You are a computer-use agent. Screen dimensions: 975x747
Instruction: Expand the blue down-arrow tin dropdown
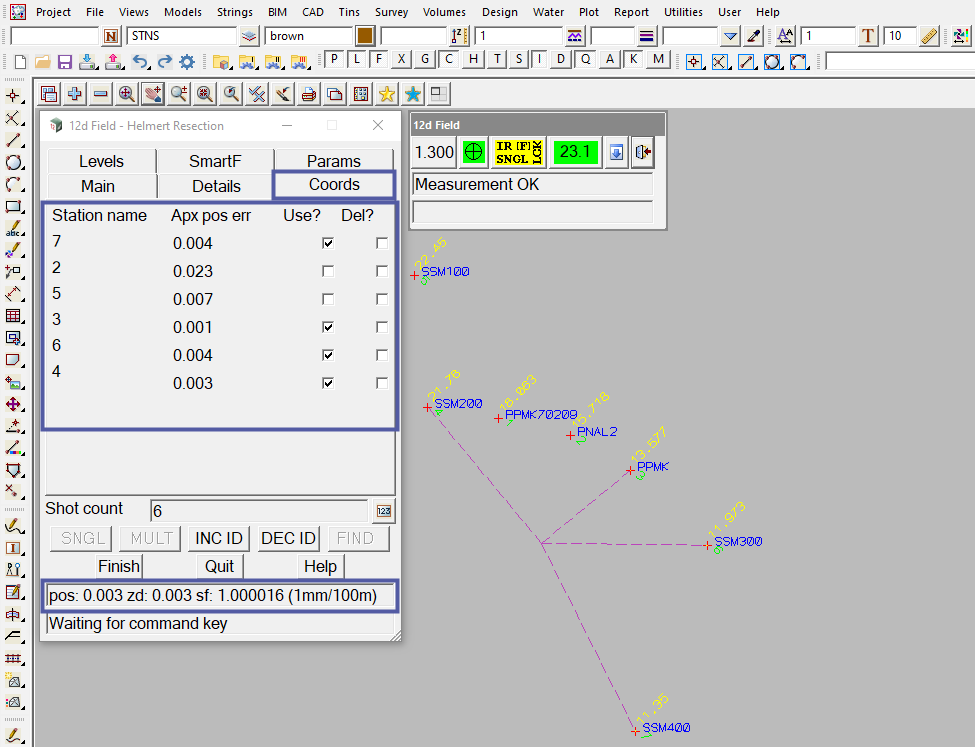731,36
